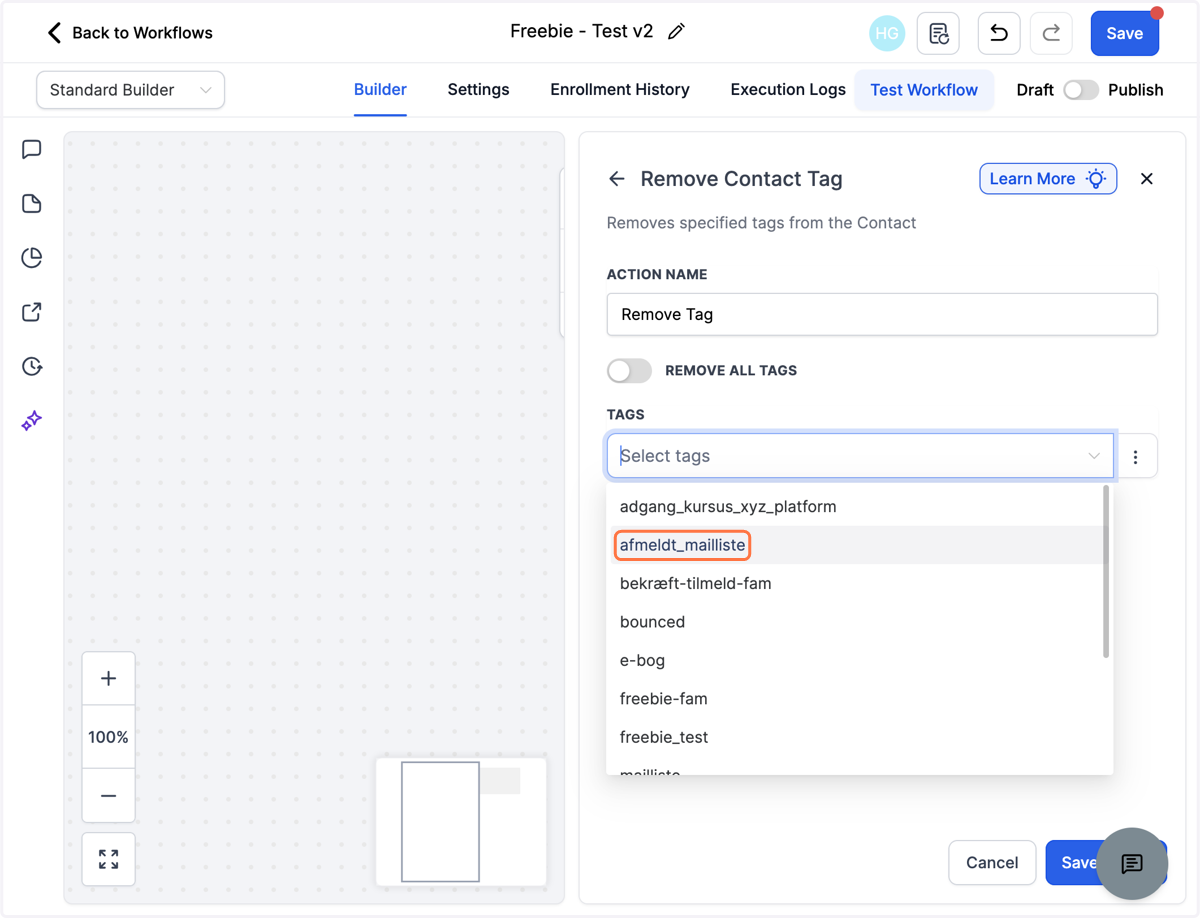1200x918 pixels.
Task: Go back to Workflows
Action: pyautogui.click(x=130, y=33)
